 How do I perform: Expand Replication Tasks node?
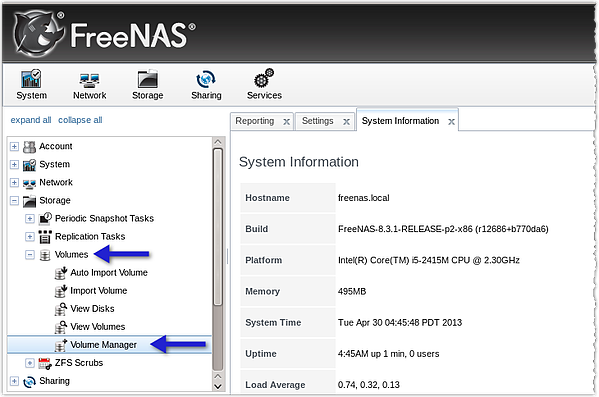click(x=30, y=237)
